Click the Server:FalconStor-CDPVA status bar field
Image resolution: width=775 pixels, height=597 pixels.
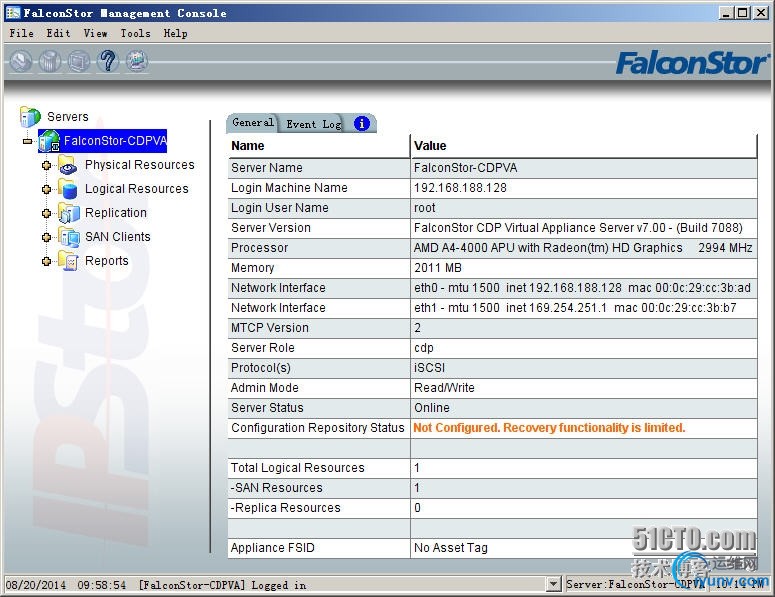(x=635, y=584)
